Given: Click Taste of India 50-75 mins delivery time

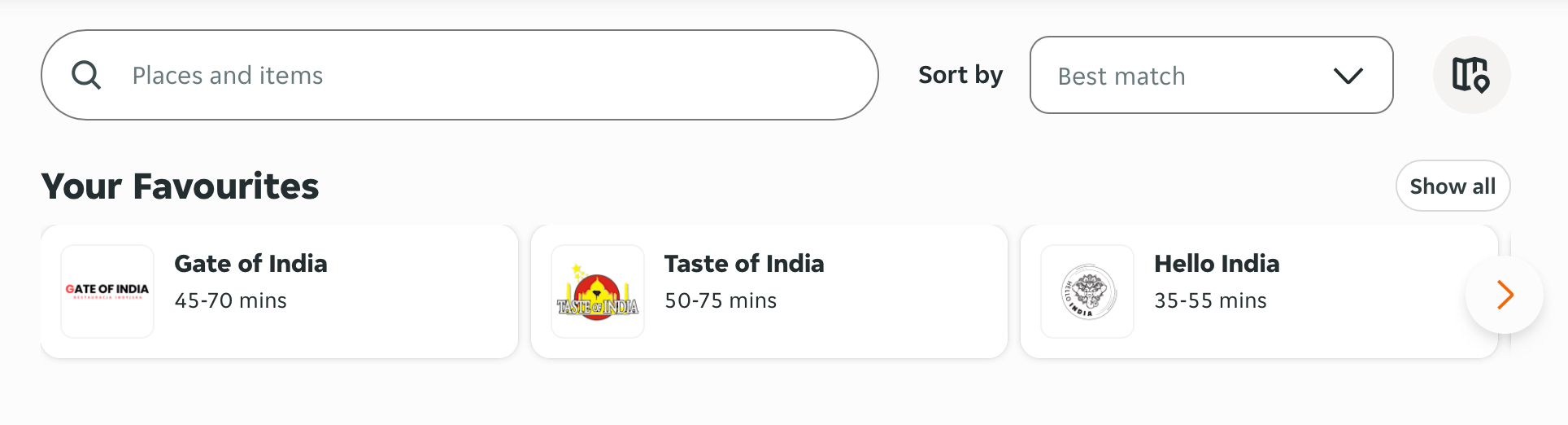Looking at the screenshot, I should point(720,300).
